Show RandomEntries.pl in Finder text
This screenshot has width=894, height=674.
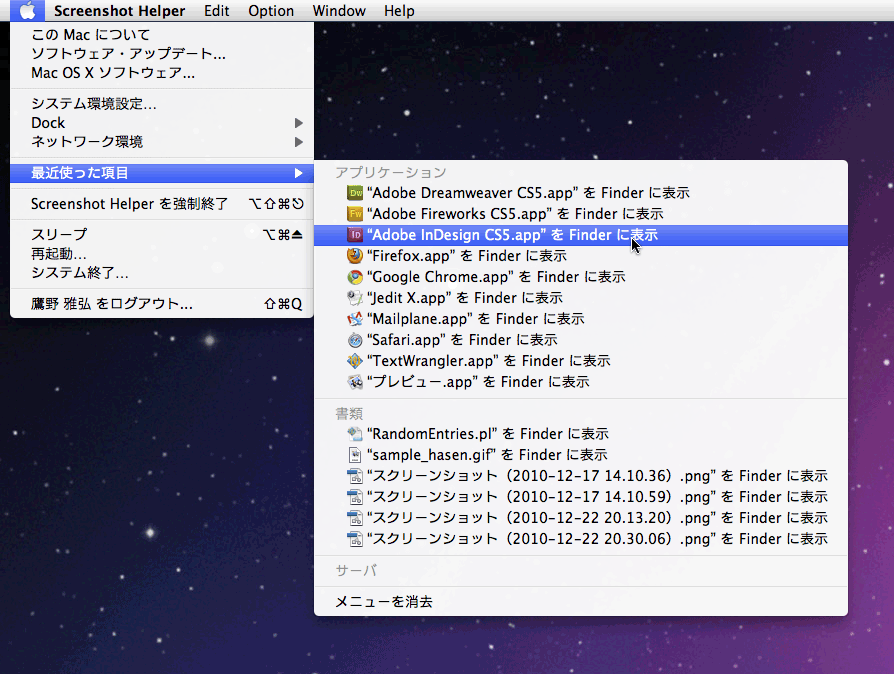coord(487,434)
